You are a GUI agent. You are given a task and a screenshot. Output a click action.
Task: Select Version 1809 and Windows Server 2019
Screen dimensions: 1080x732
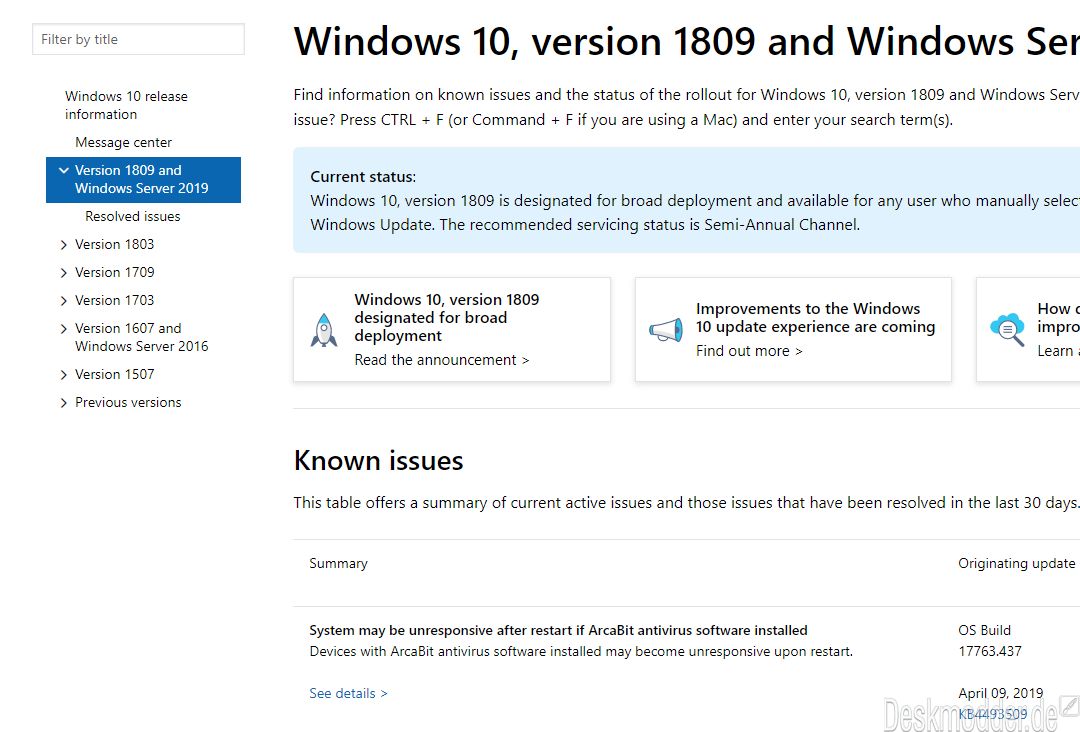[142, 179]
